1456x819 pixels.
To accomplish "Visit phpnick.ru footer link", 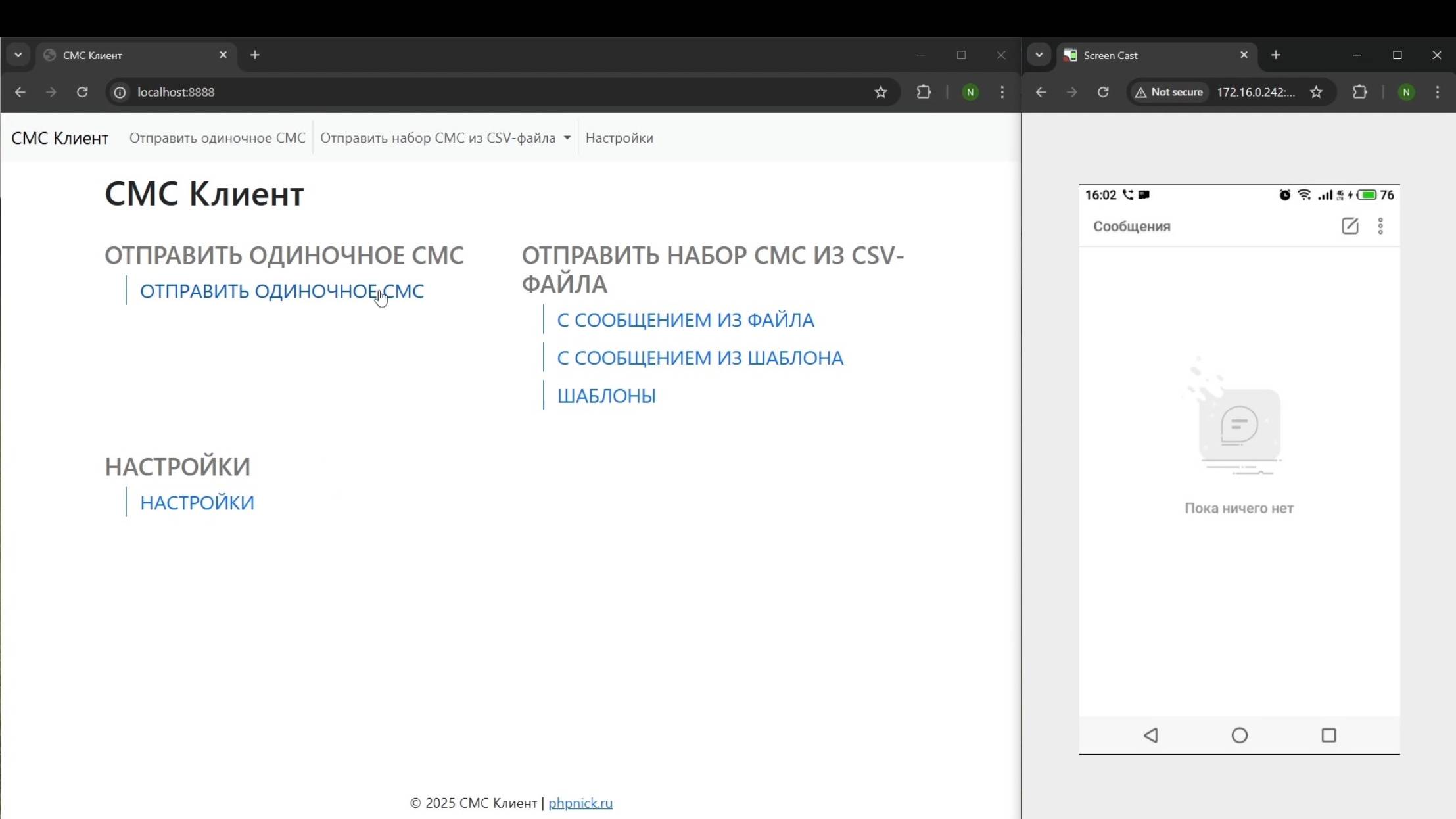I will (x=580, y=803).
